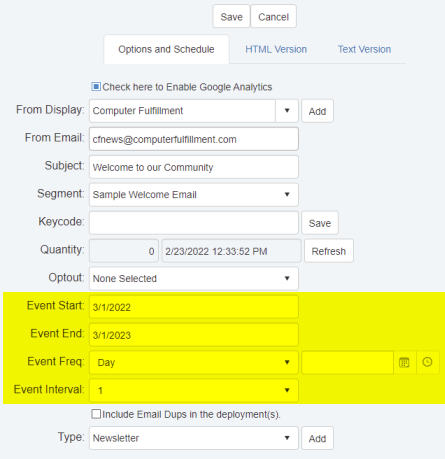Check Include Email Dups in deployment
445x459 pixels.
(96, 414)
